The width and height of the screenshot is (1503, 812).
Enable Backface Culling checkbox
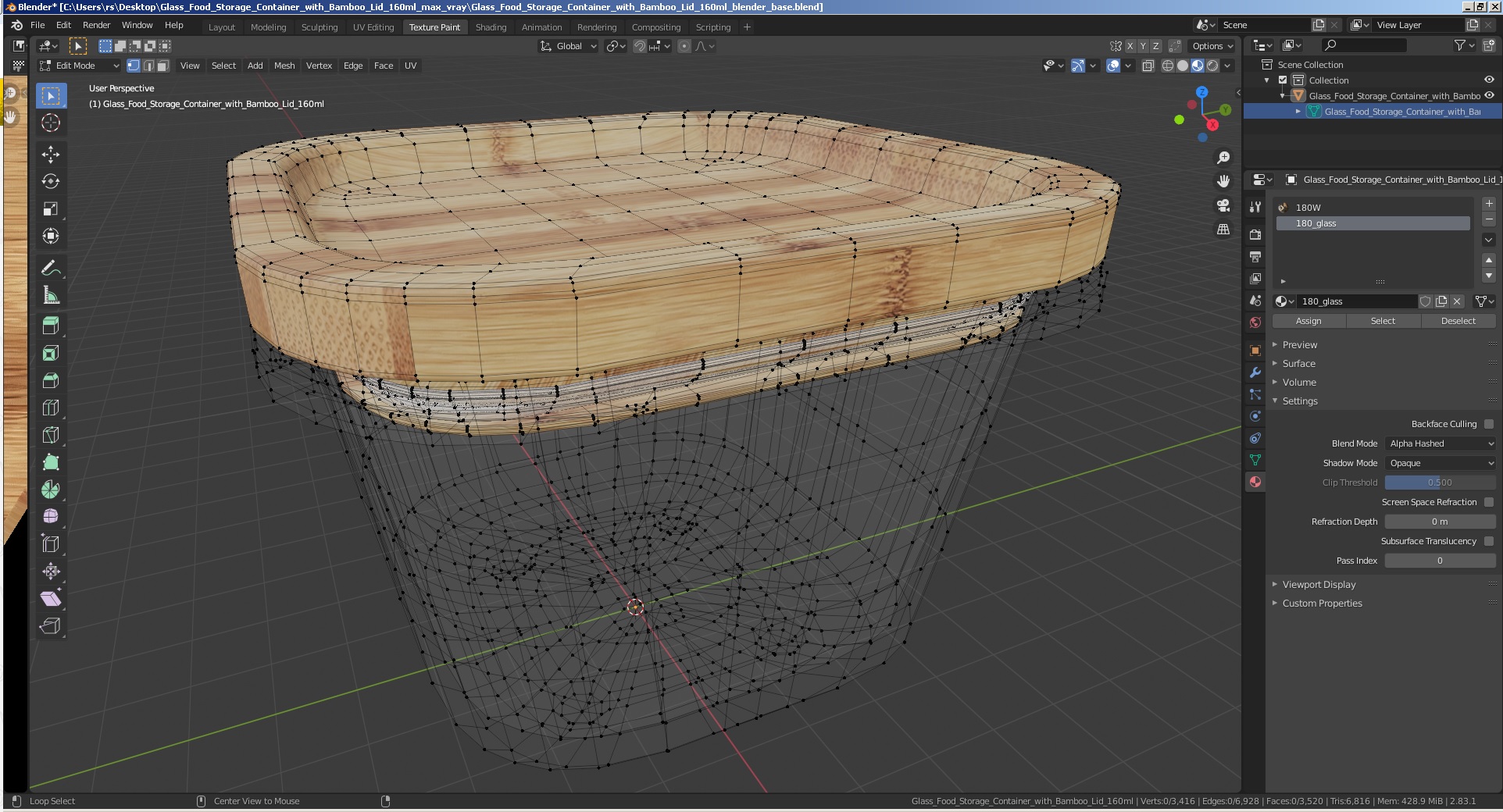pos(1489,424)
